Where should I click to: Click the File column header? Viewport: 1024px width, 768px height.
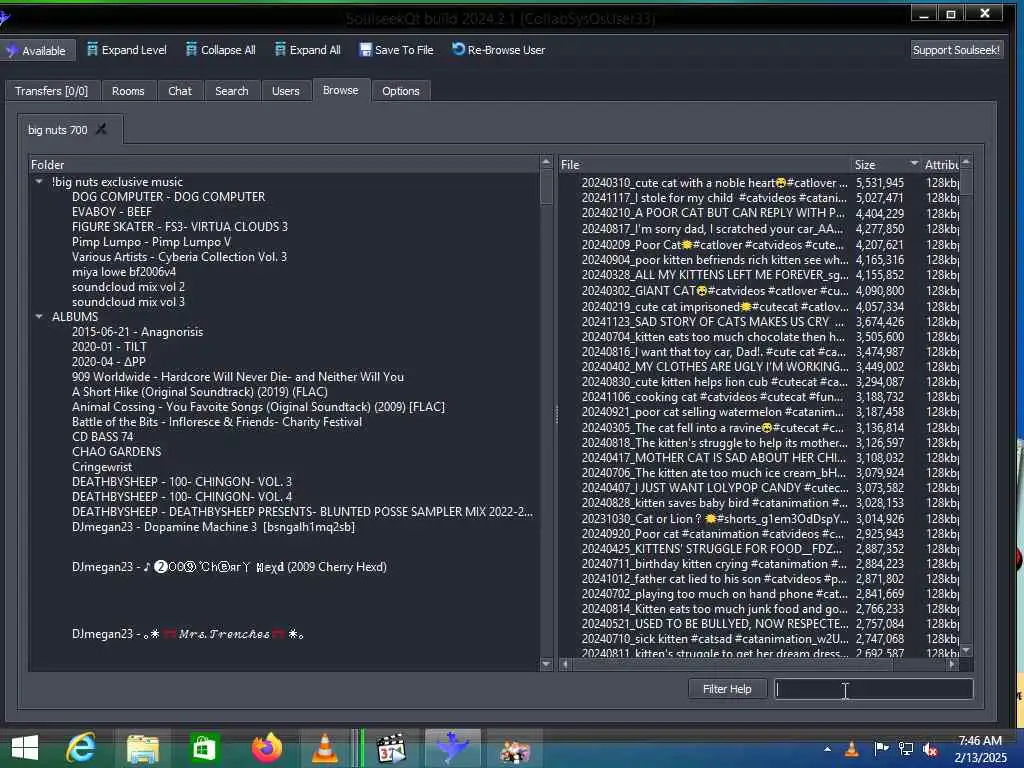tap(705, 165)
